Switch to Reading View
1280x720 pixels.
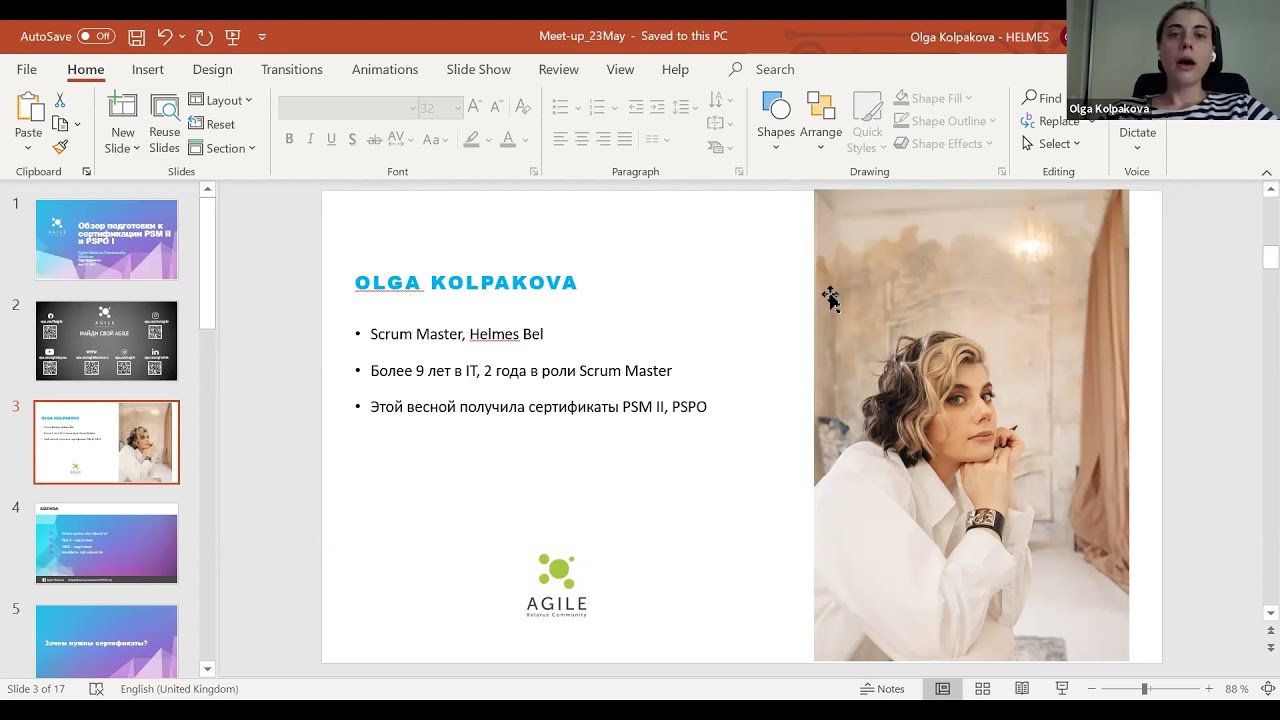coord(1022,689)
